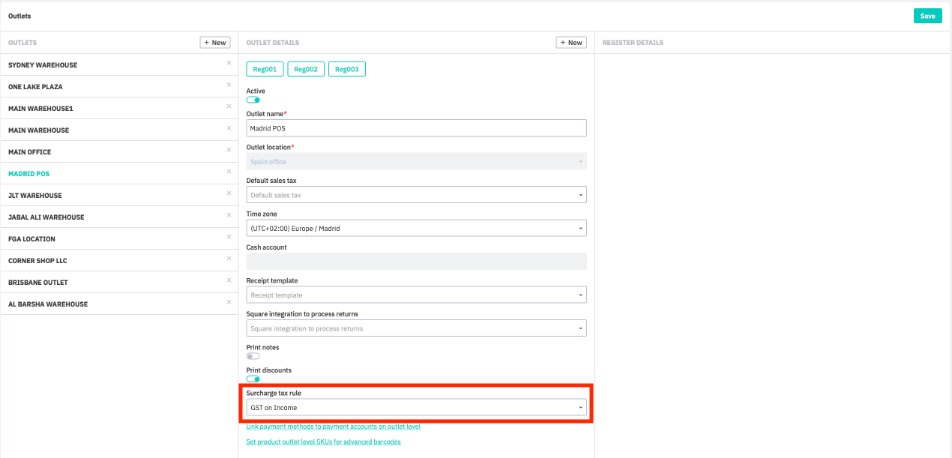
Task: Open the Surcharge tax rule dropdown
Action: (x=416, y=408)
